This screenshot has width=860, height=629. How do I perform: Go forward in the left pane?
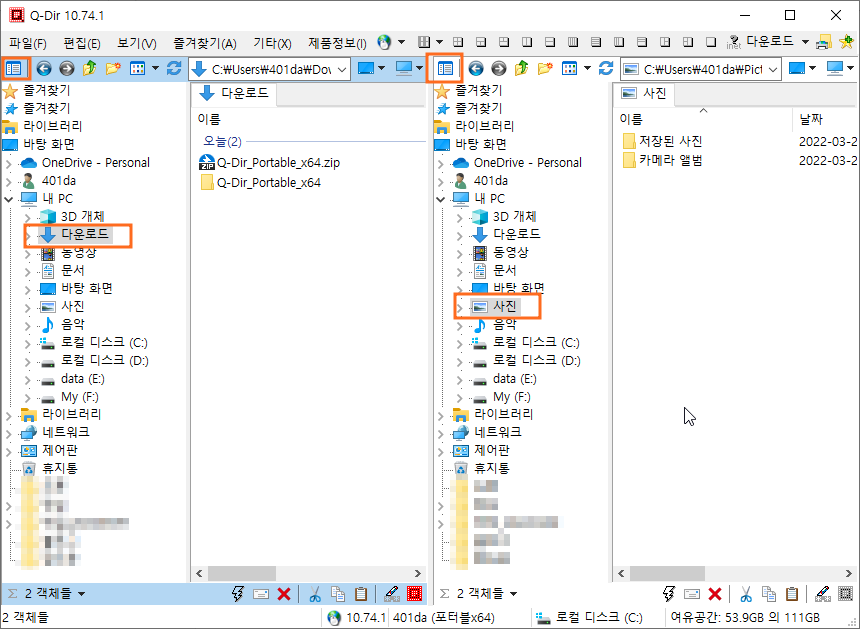(67, 69)
